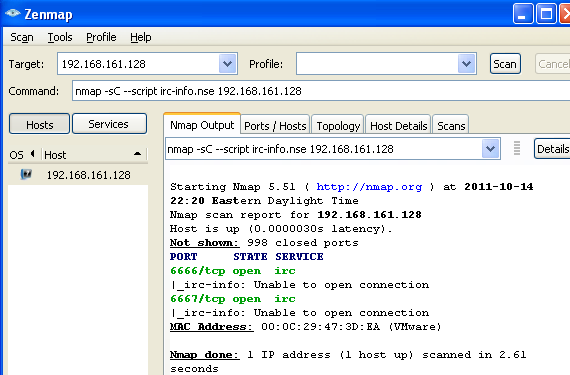The width and height of the screenshot is (570, 375).
Task: Show services list with Services button
Action: point(109,124)
